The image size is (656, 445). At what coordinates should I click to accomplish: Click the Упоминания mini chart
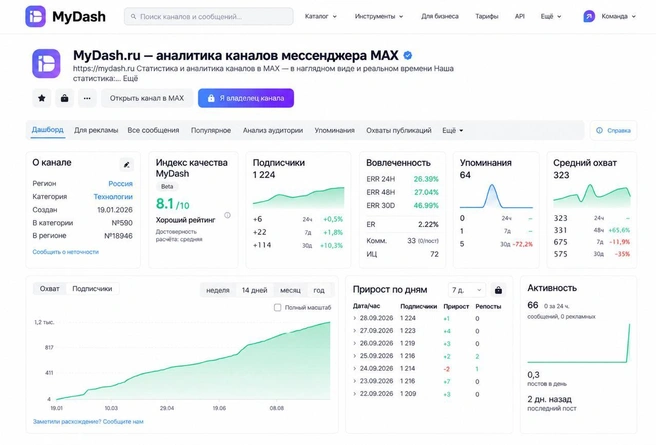496,196
